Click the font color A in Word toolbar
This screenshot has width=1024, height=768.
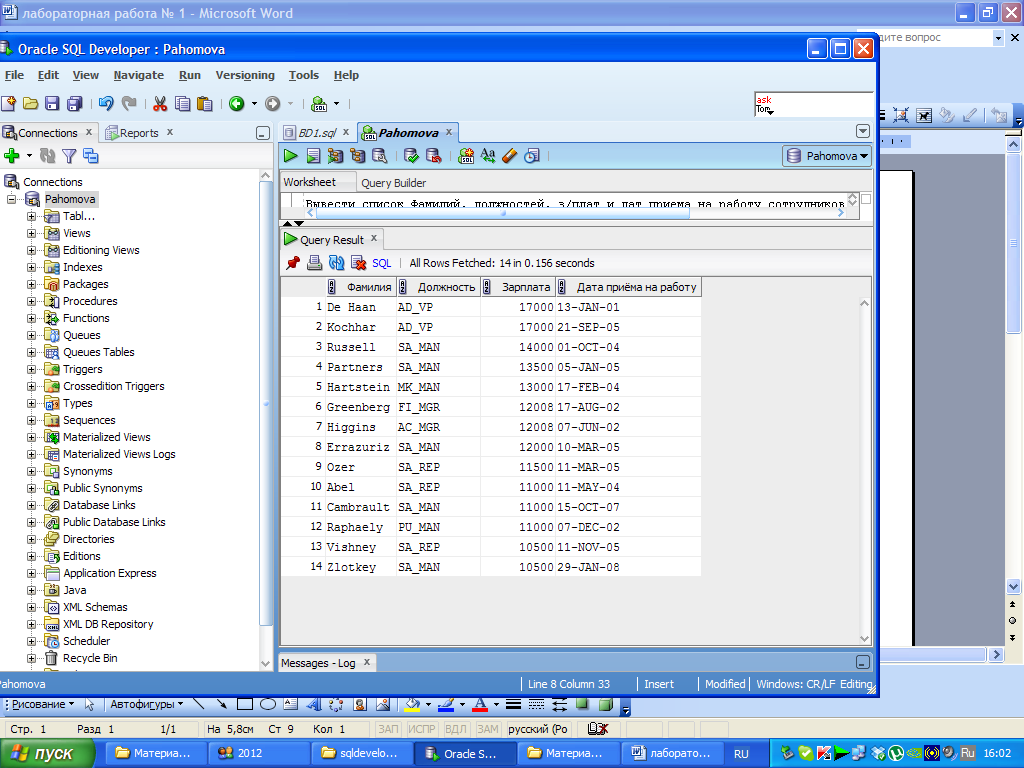point(480,704)
